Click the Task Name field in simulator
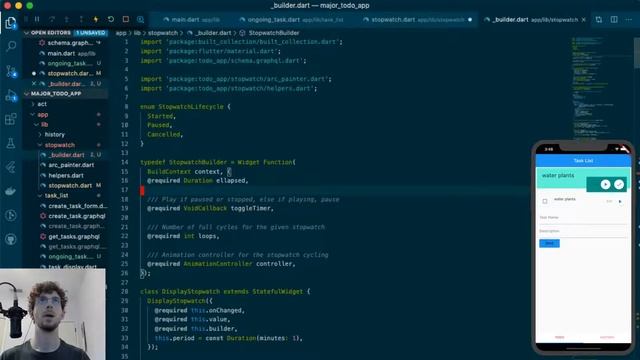The width and height of the screenshot is (640, 360). point(583,218)
